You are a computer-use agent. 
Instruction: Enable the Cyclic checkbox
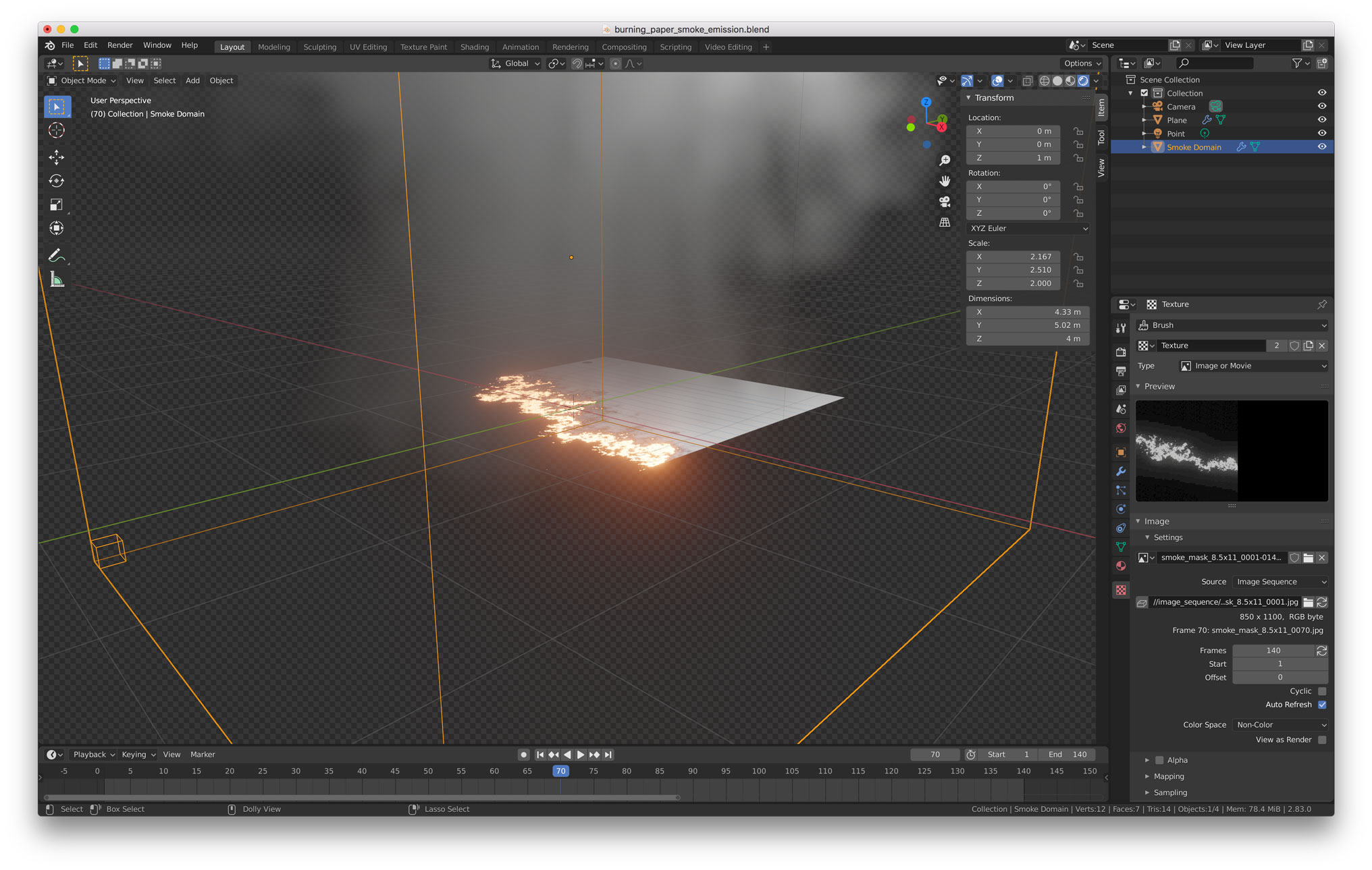1322,691
